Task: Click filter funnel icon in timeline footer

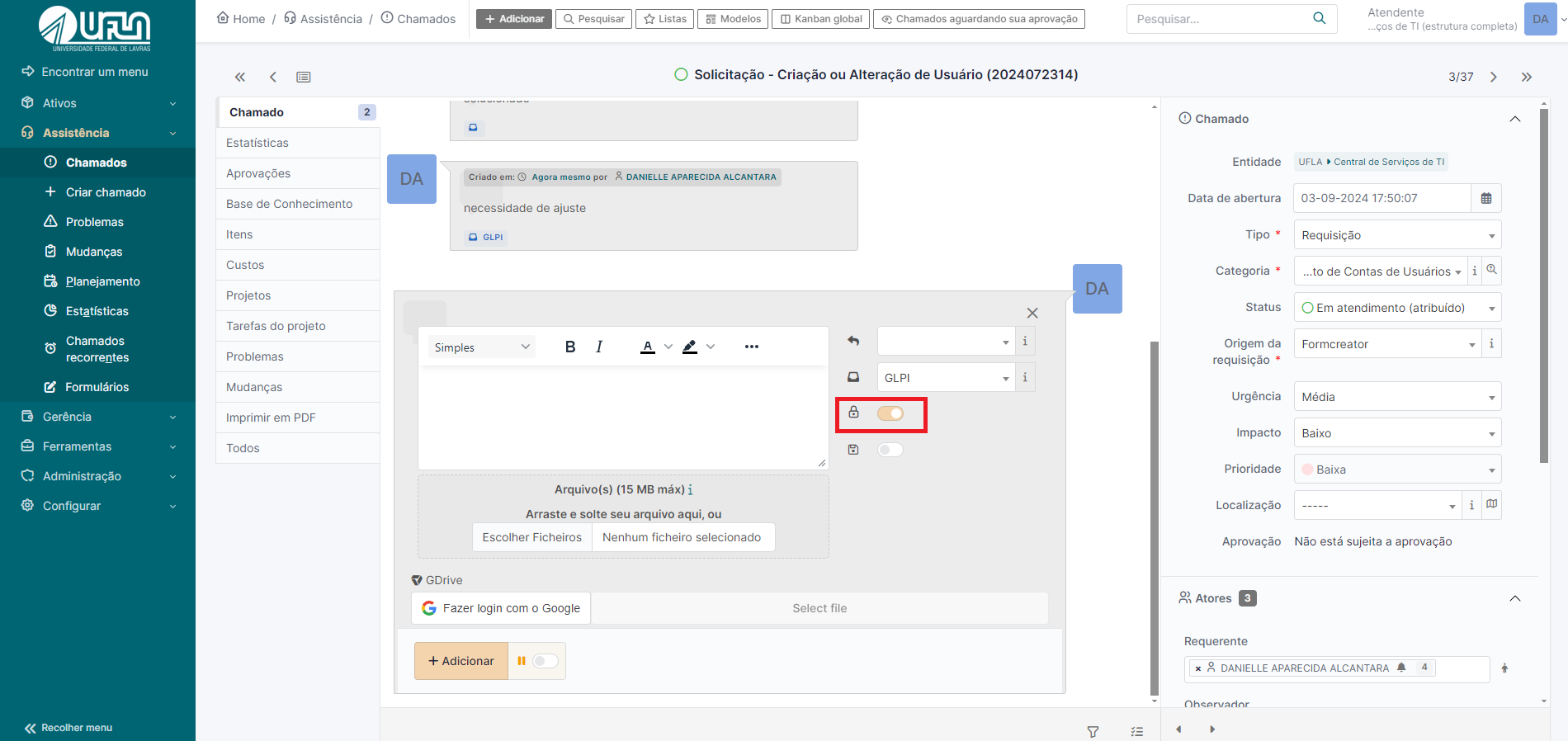Action: point(1093,732)
